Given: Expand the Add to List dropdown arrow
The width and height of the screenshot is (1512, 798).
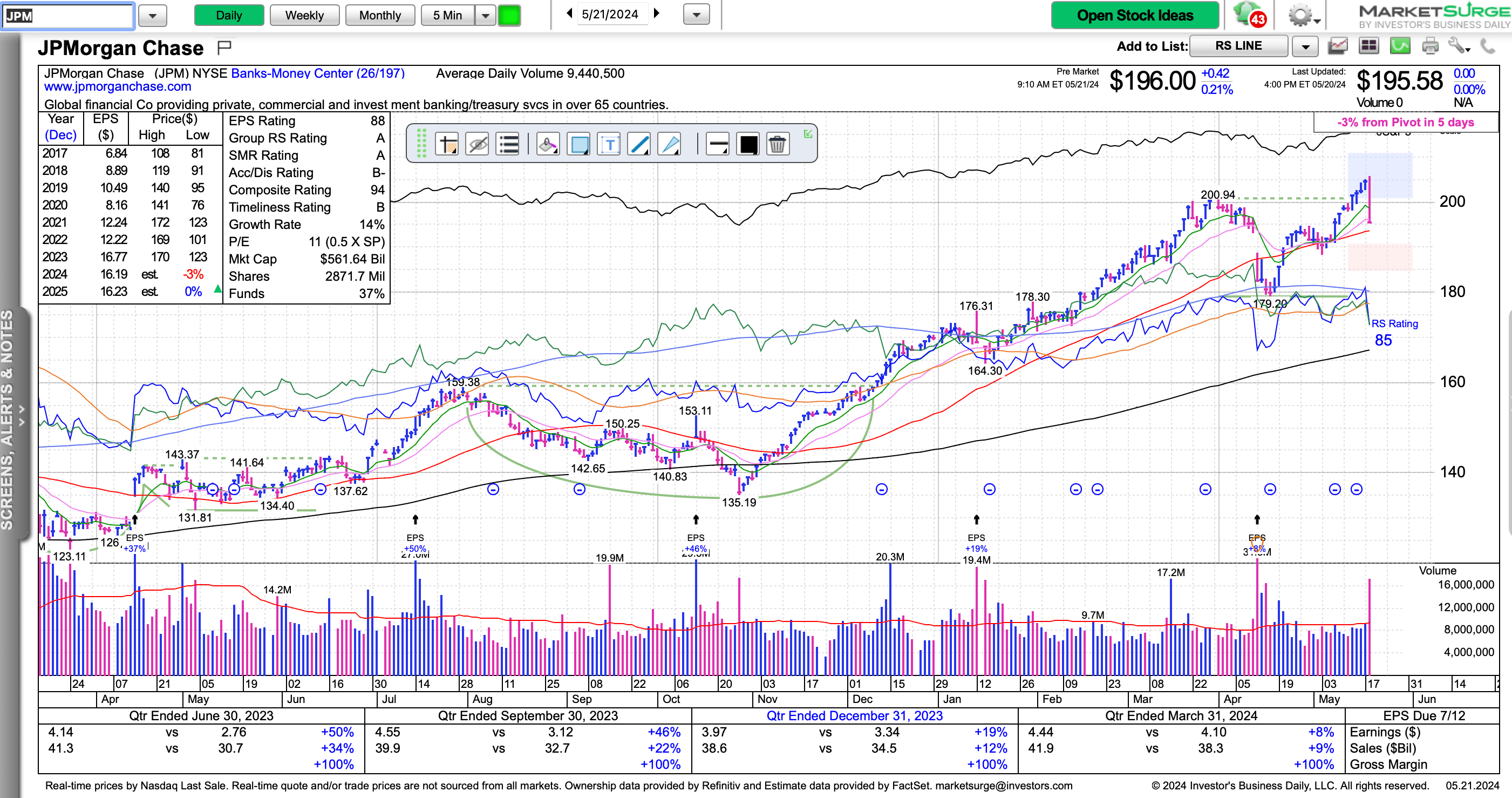Looking at the screenshot, I should coord(1305,46).
